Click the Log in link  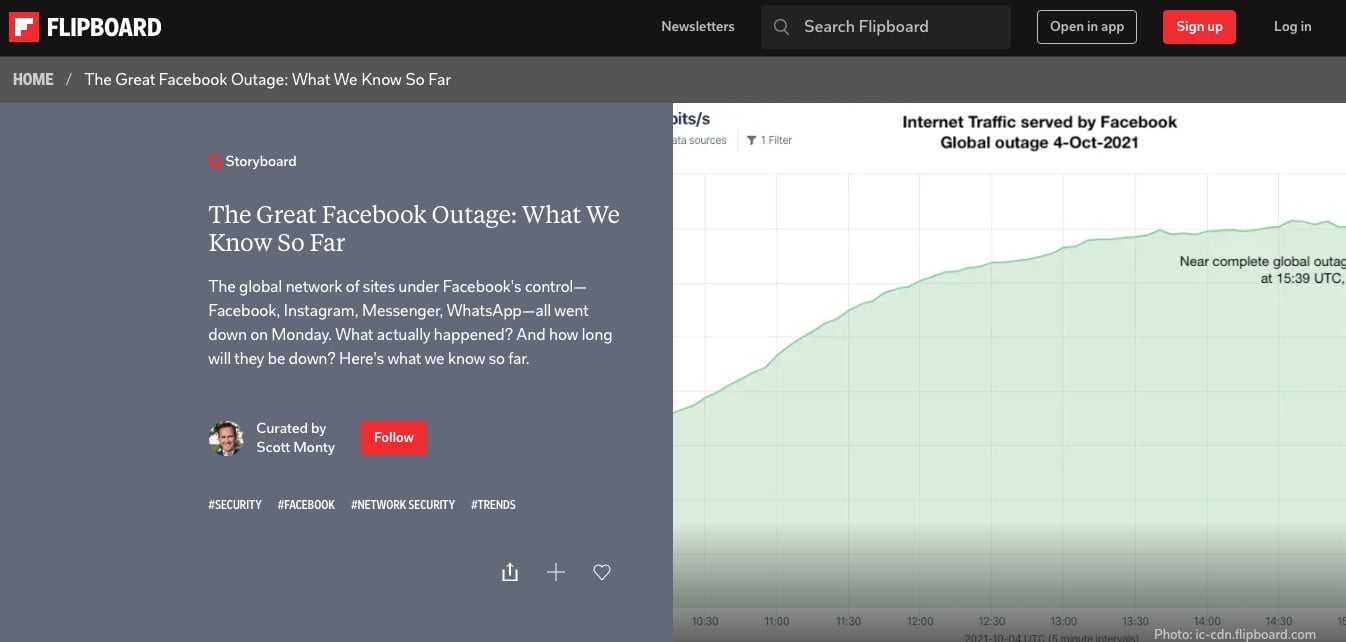[x=1292, y=27]
